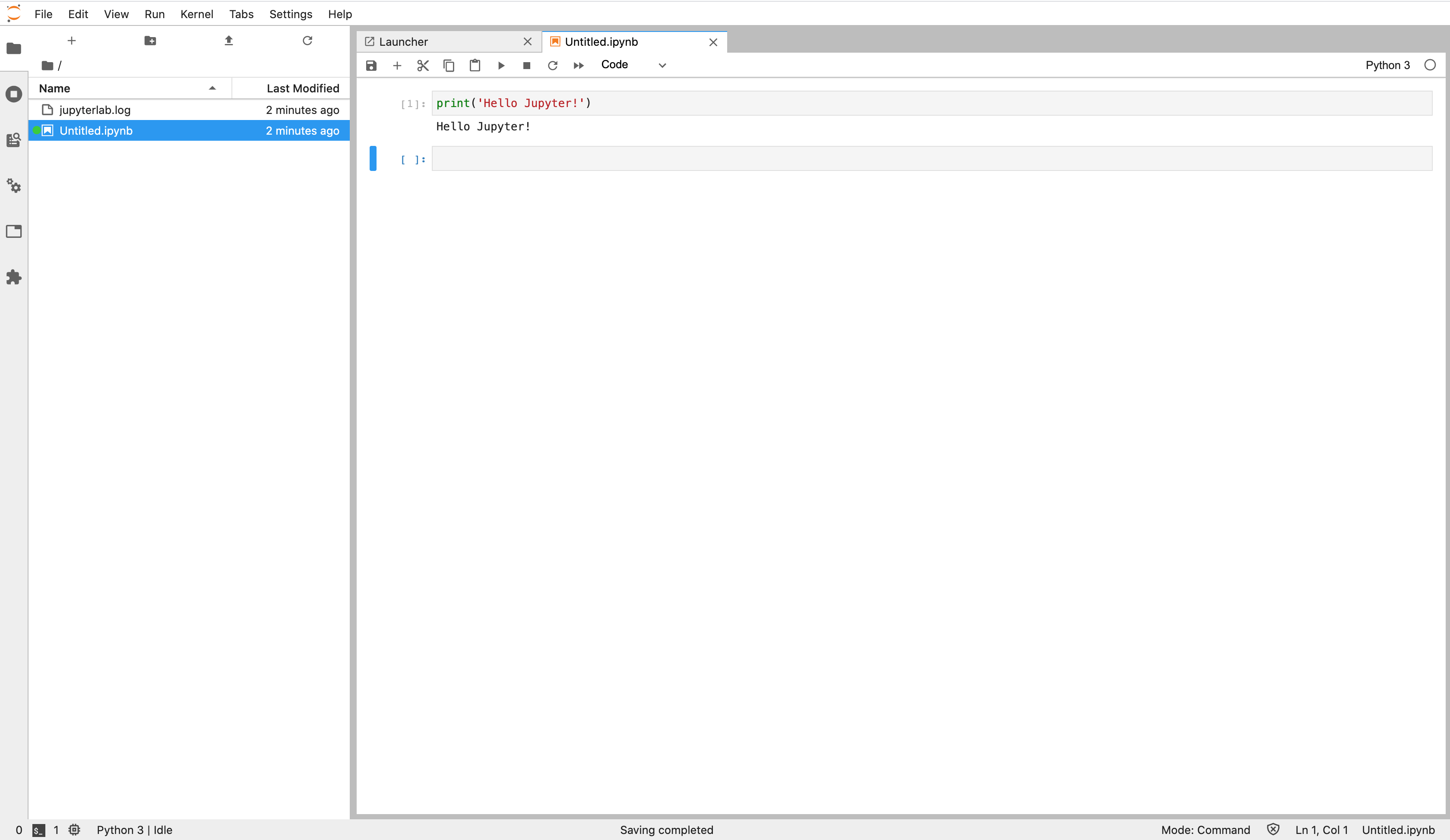
Task: Click the [1]: input prompt
Action: [412, 104]
